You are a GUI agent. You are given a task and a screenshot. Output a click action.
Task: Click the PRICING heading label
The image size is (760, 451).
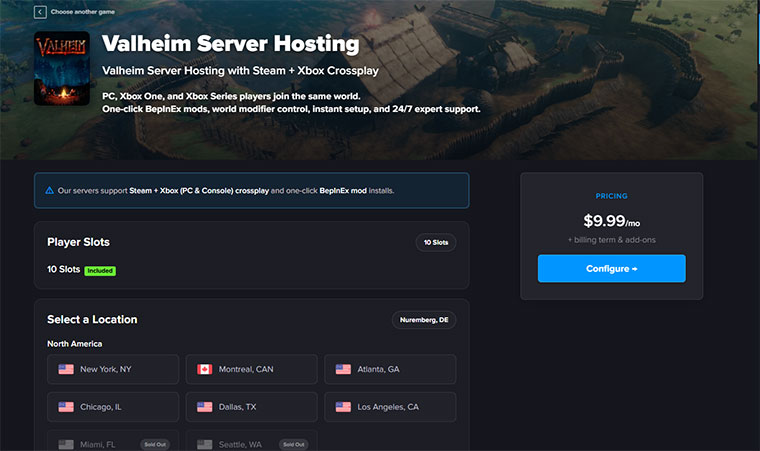(x=612, y=196)
